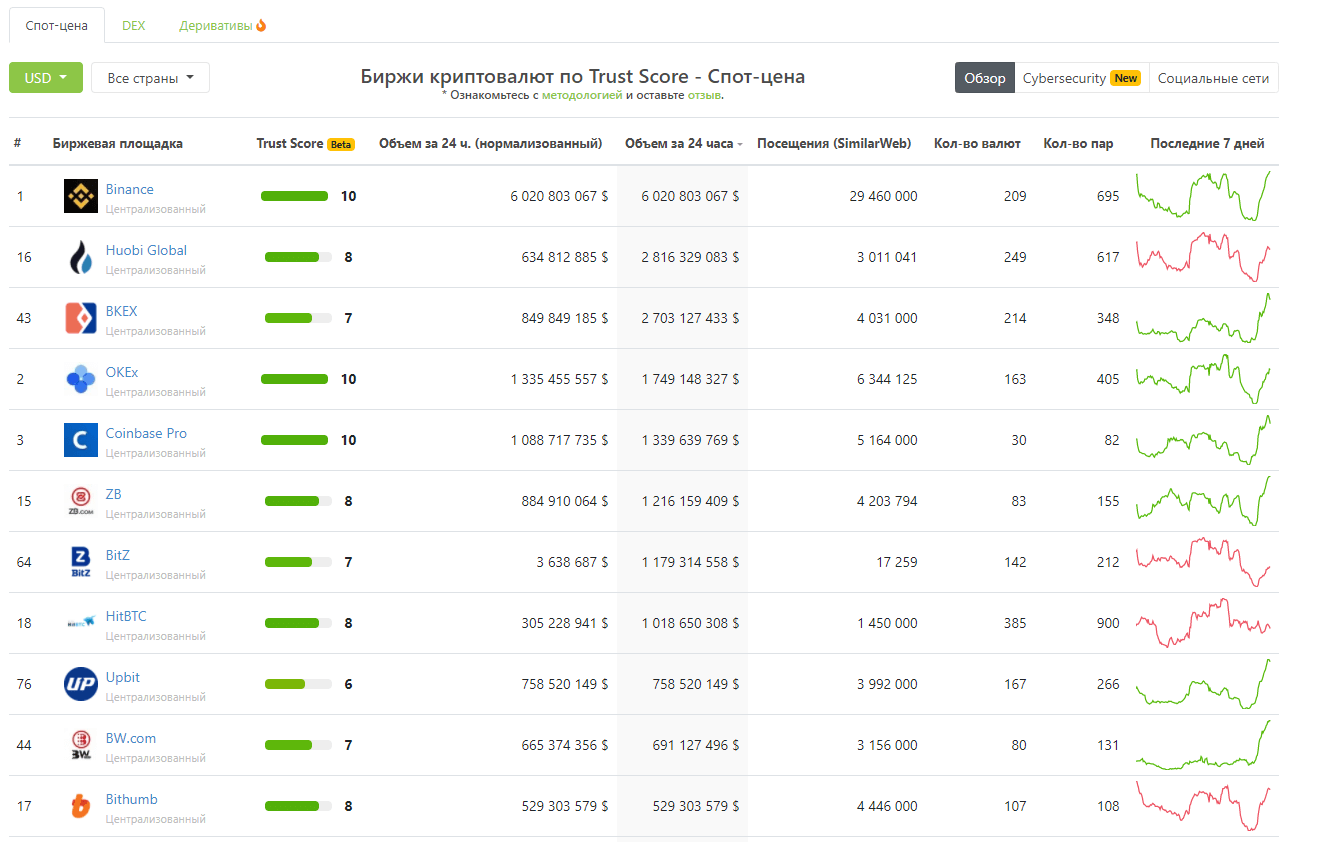The height and width of the screenshot is (842, 1320).
Task: Click the Binance exchange logo
Action: point(81,196)
